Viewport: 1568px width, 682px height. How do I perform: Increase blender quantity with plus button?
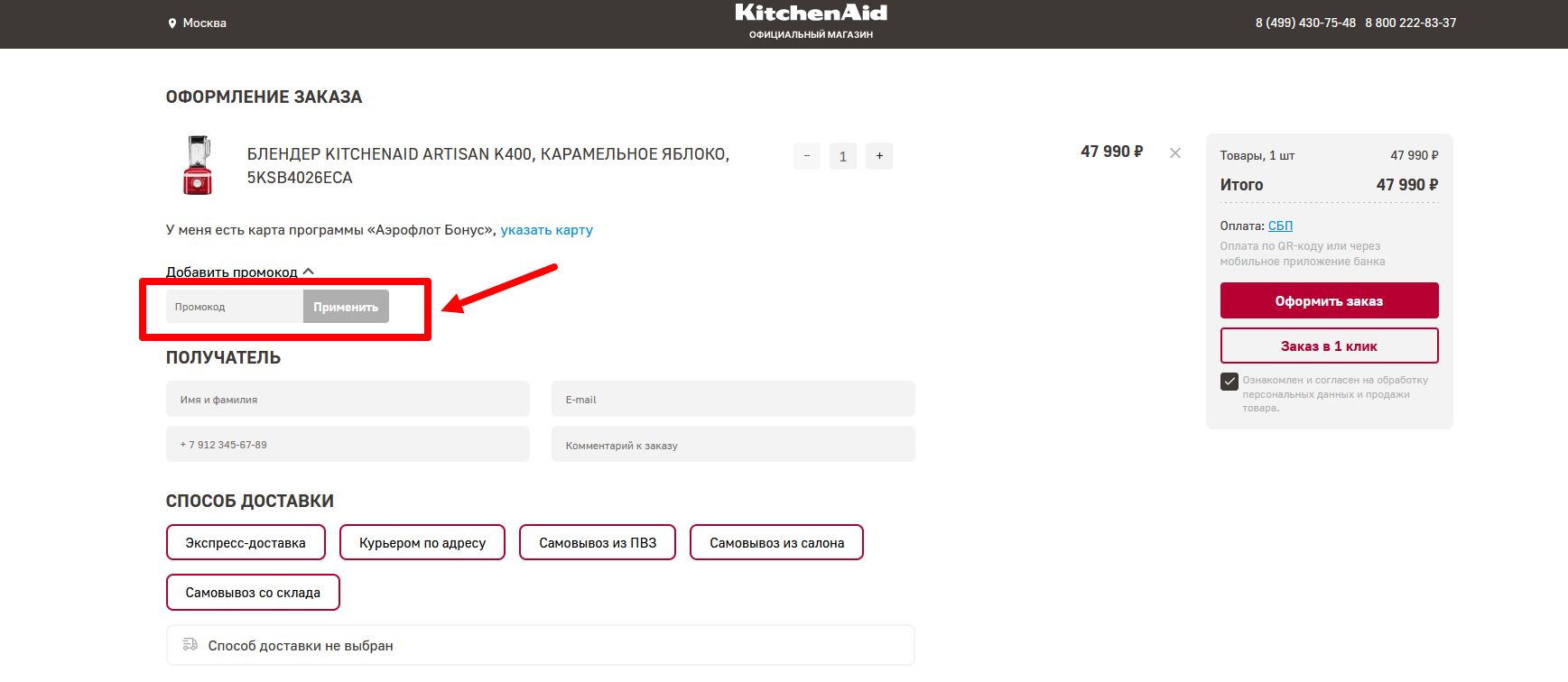[879, 156]
